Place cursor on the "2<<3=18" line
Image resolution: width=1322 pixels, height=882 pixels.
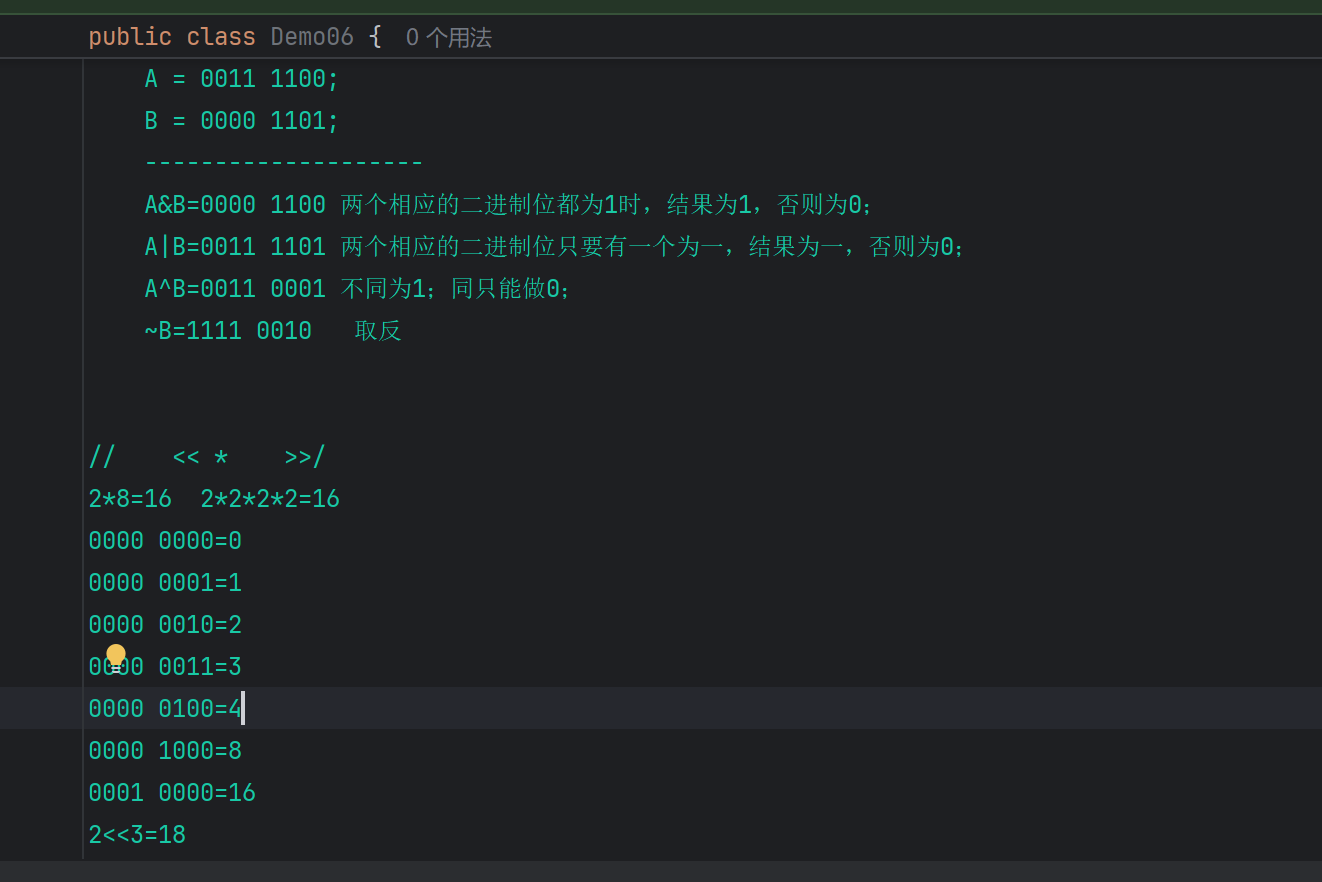click(137, 834)
